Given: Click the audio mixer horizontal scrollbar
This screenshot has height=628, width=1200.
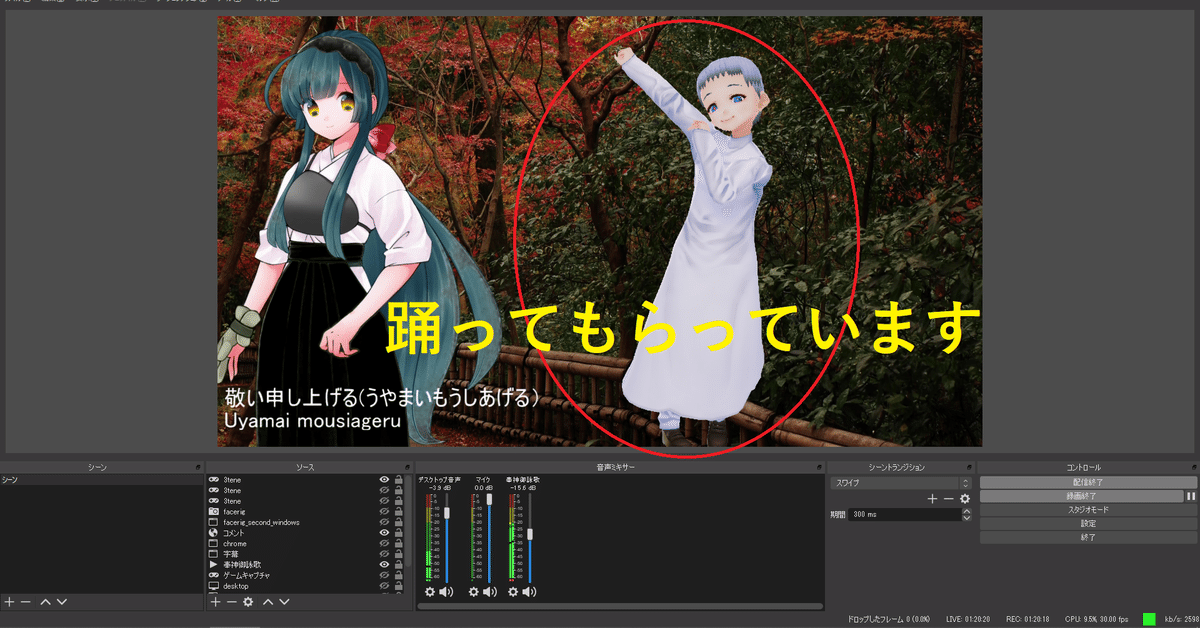Looking at the screenshot, I should [x=619, y=606].
